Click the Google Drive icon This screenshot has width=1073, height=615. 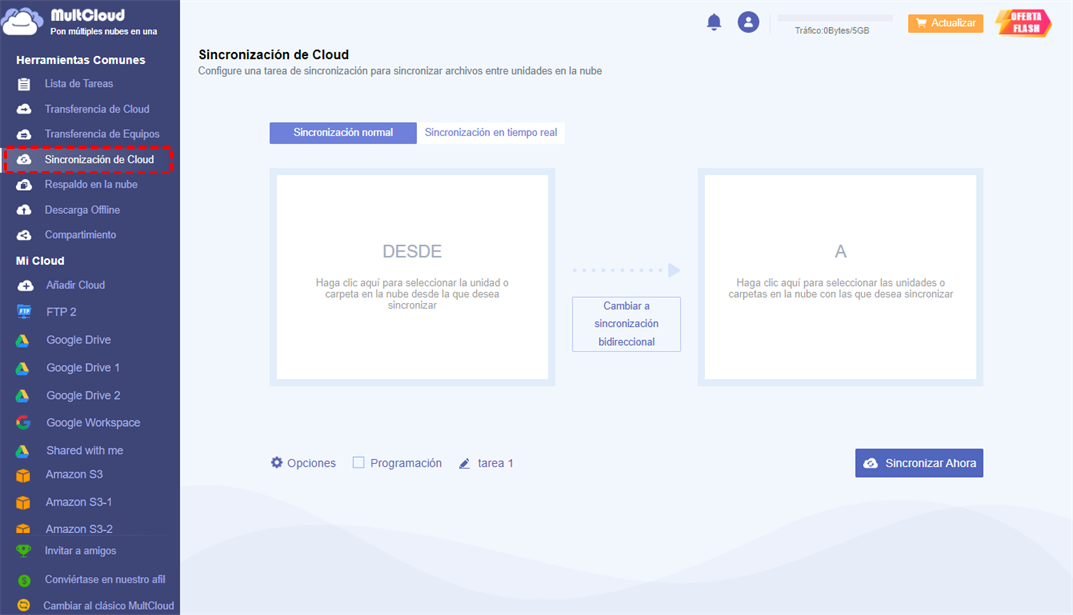(x=23, y=341)
